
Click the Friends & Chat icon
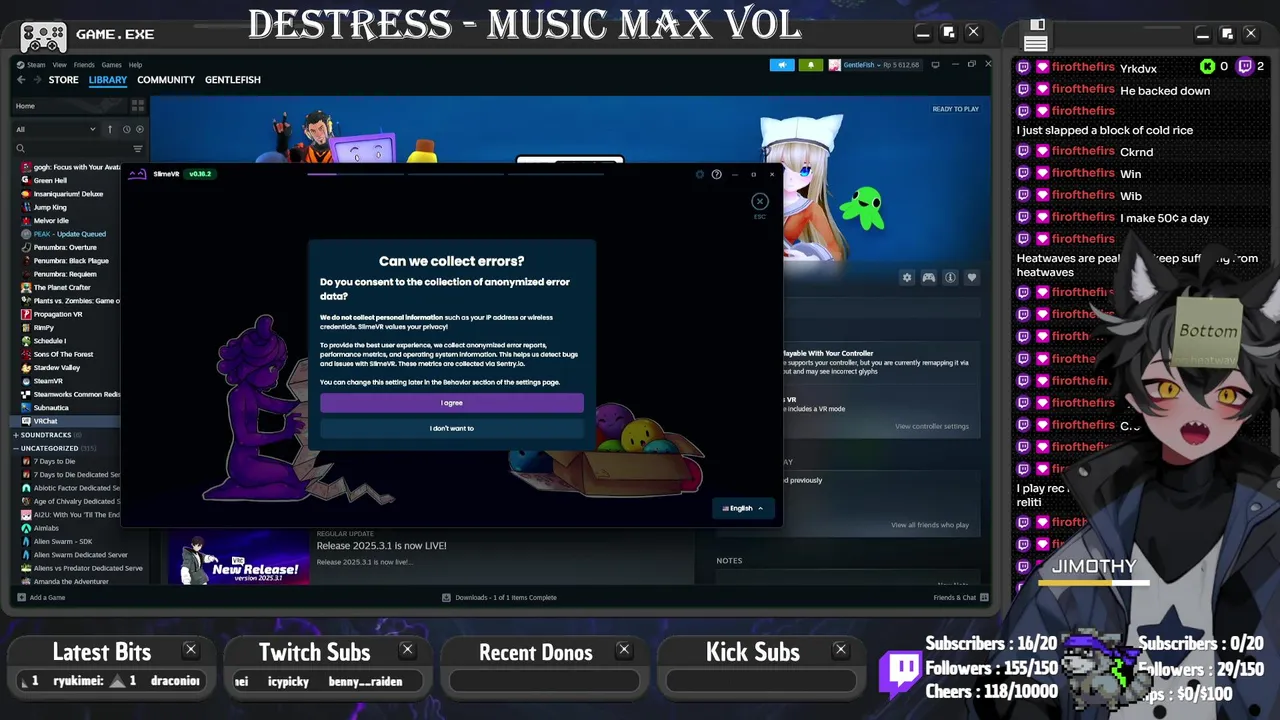click(x=984, y=597)
